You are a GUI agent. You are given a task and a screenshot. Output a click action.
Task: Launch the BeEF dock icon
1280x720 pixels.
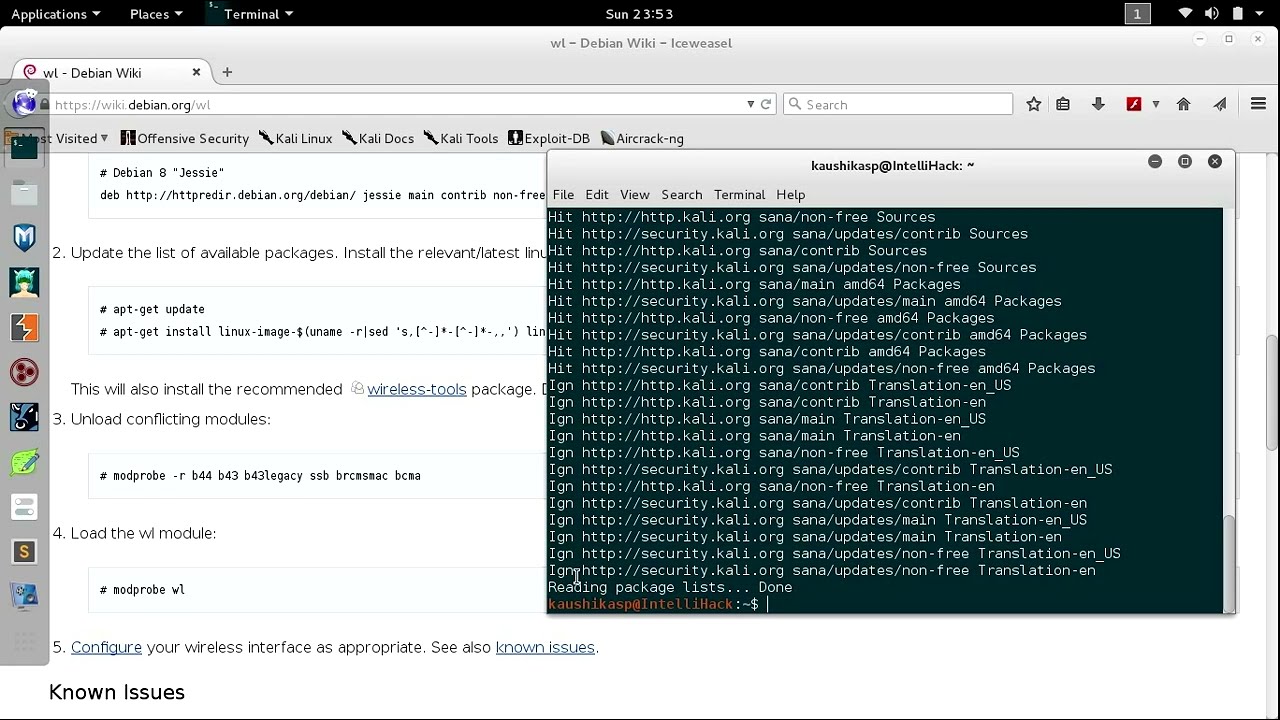click(24, 417)
